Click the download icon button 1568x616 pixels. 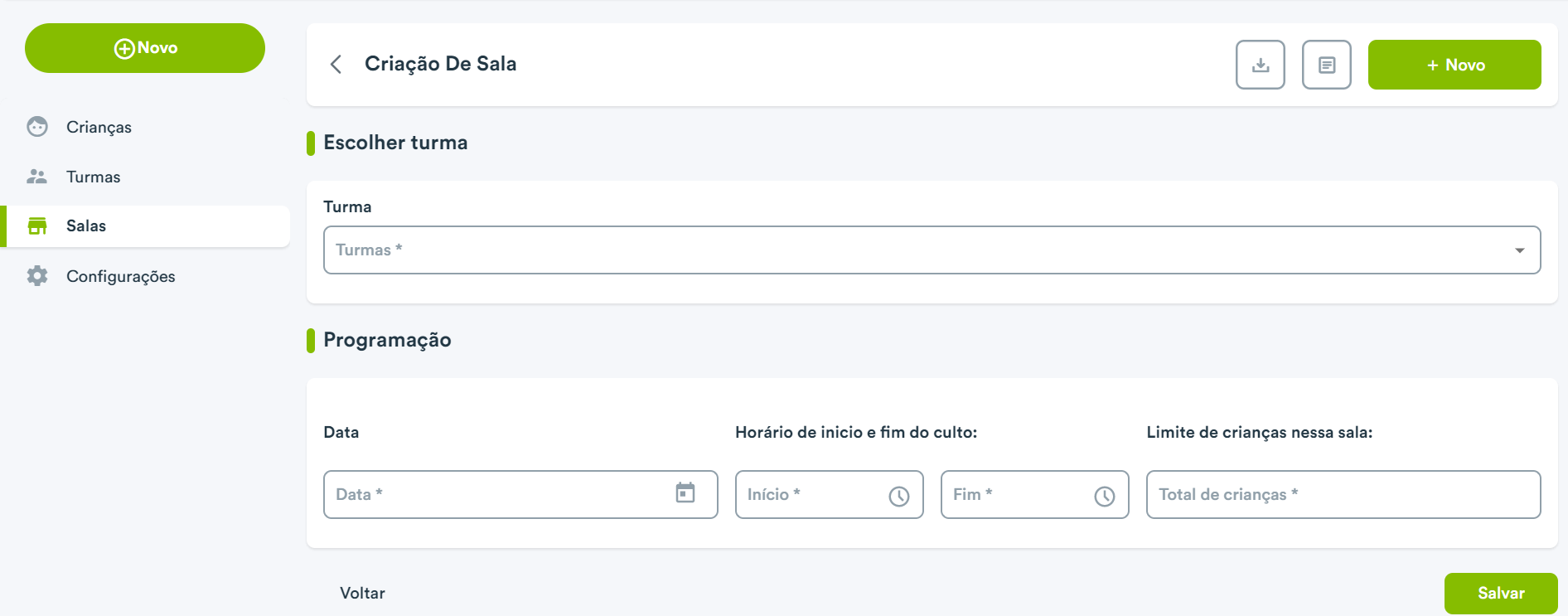tap(1261, 65)
